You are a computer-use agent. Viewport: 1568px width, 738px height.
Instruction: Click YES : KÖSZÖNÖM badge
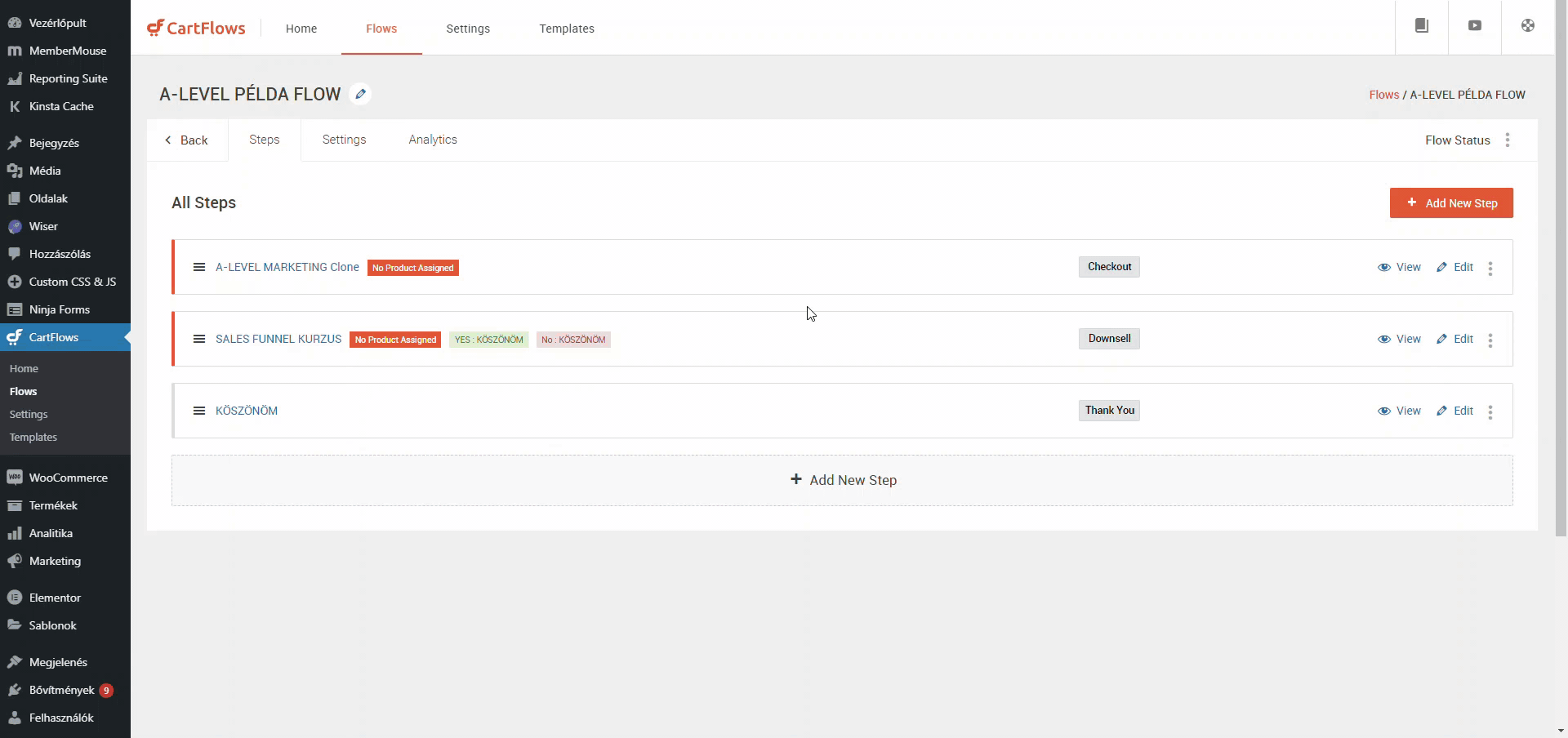click(489, 340)
